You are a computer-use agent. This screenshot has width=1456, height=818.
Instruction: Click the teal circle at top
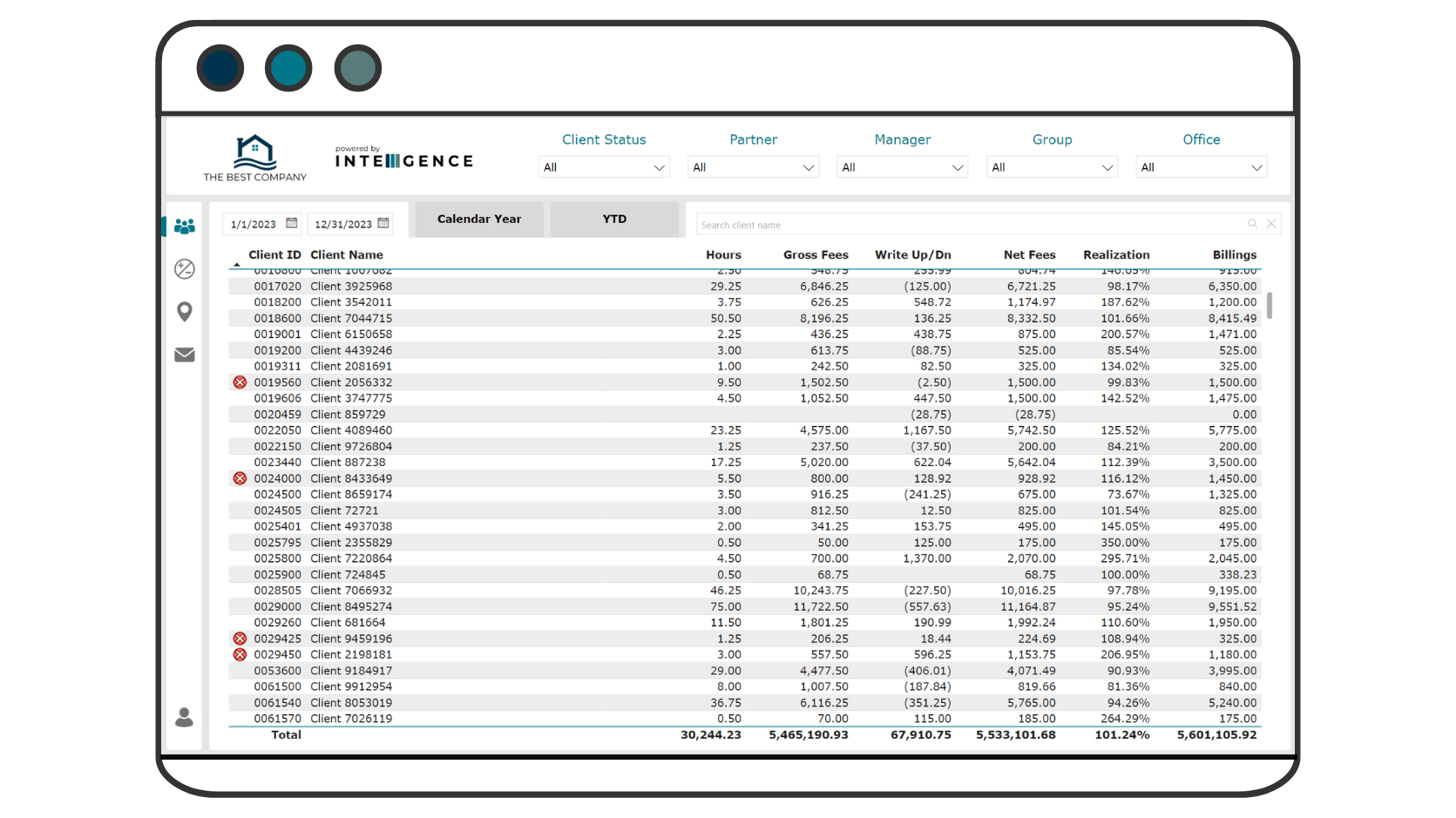point(288,68)
